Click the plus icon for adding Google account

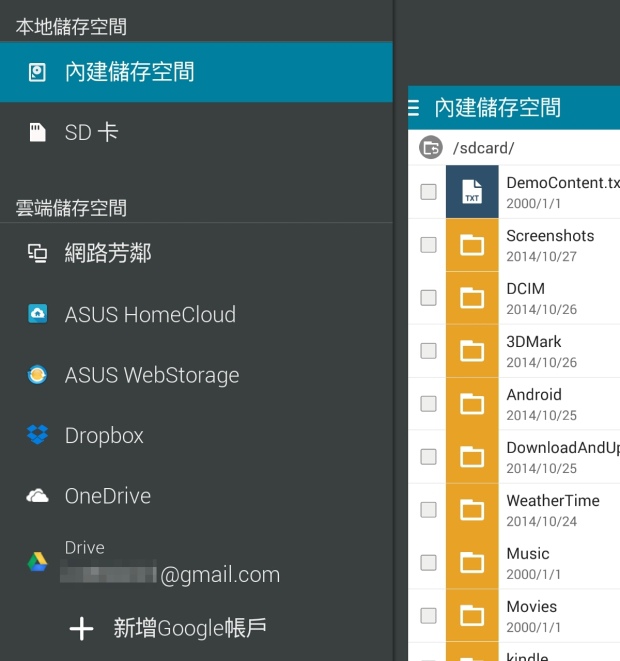(x=81, y=629)
